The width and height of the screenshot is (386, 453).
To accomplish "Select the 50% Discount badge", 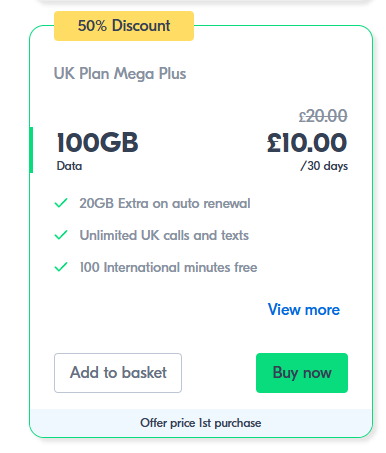I will tap(124, 26).
